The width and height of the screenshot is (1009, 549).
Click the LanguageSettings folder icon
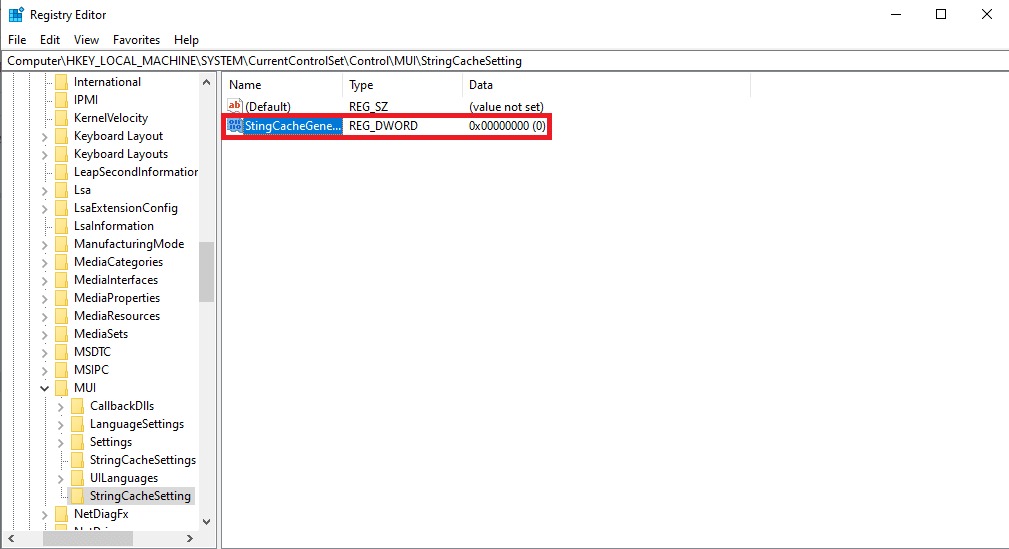point(78,424)
